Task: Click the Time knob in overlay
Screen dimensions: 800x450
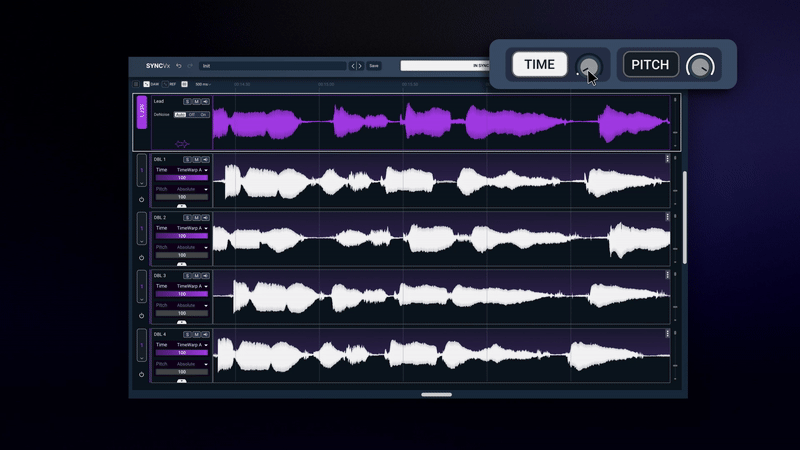Action: [x=589, y=66]
